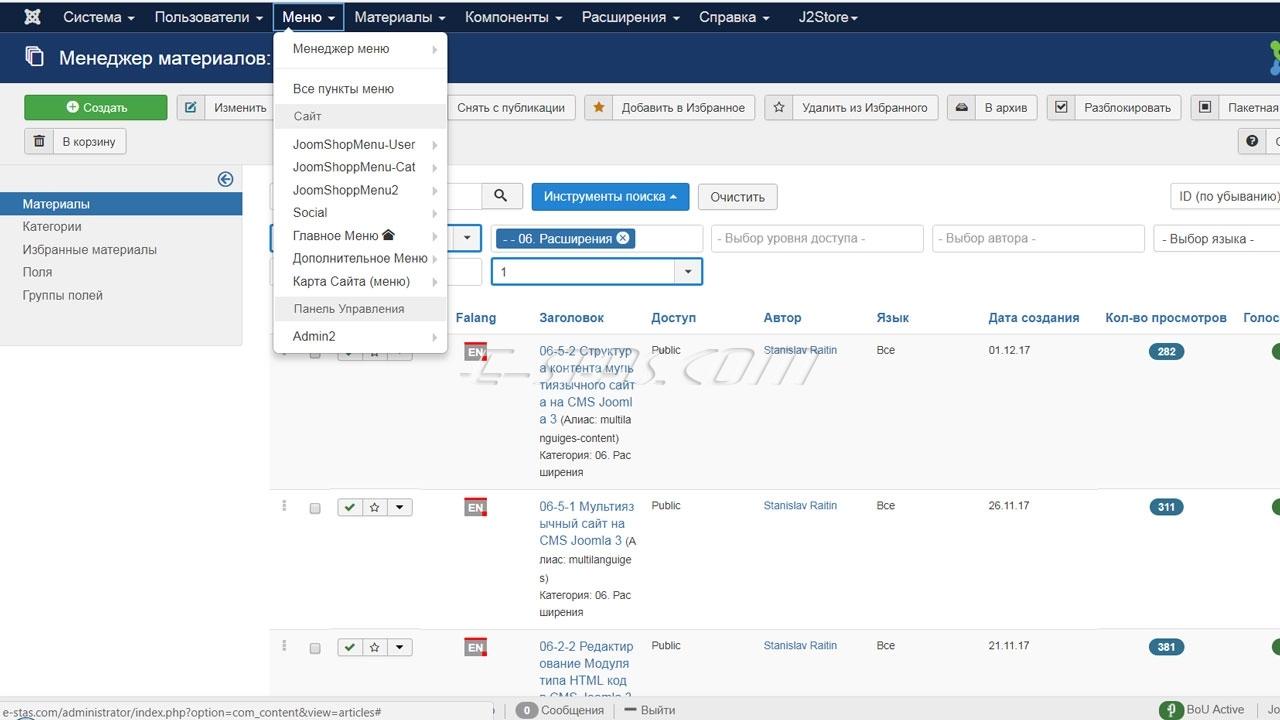Open the Компоненты menu
The height and width of the screenshot is (720, 1280).
514,17
